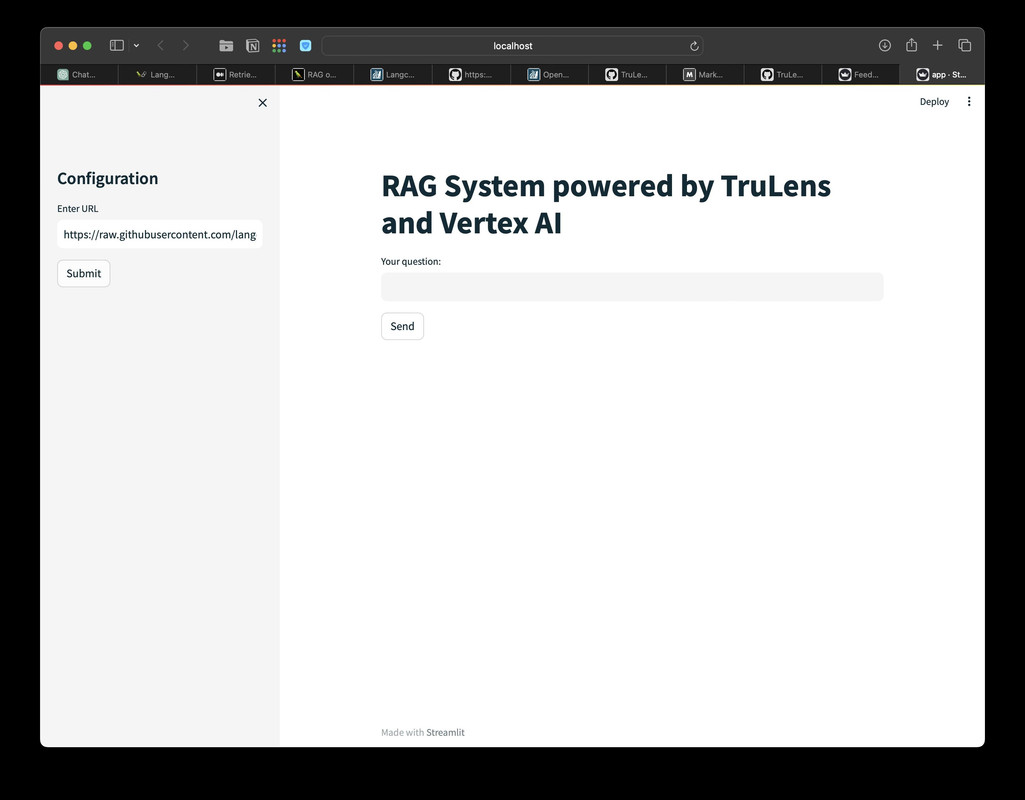Click the Send button
Image resolution: width=1025 pixels, height=800 pixels.
click(402, 326)
